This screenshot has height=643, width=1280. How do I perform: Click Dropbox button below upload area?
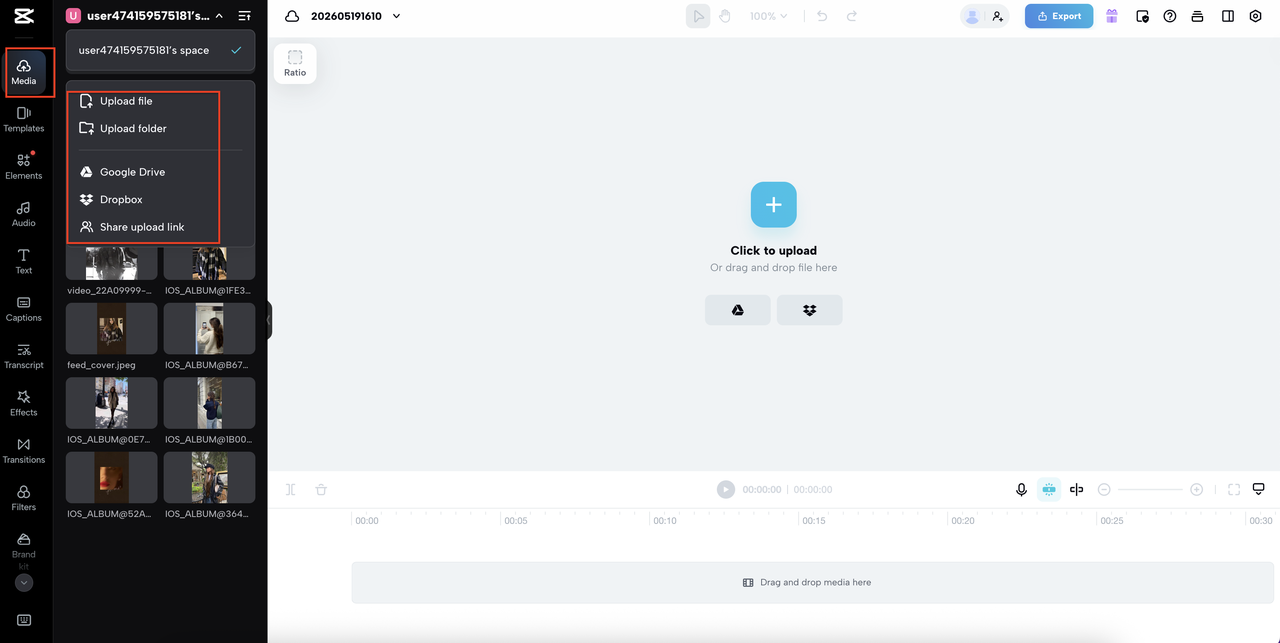point(810,310)
